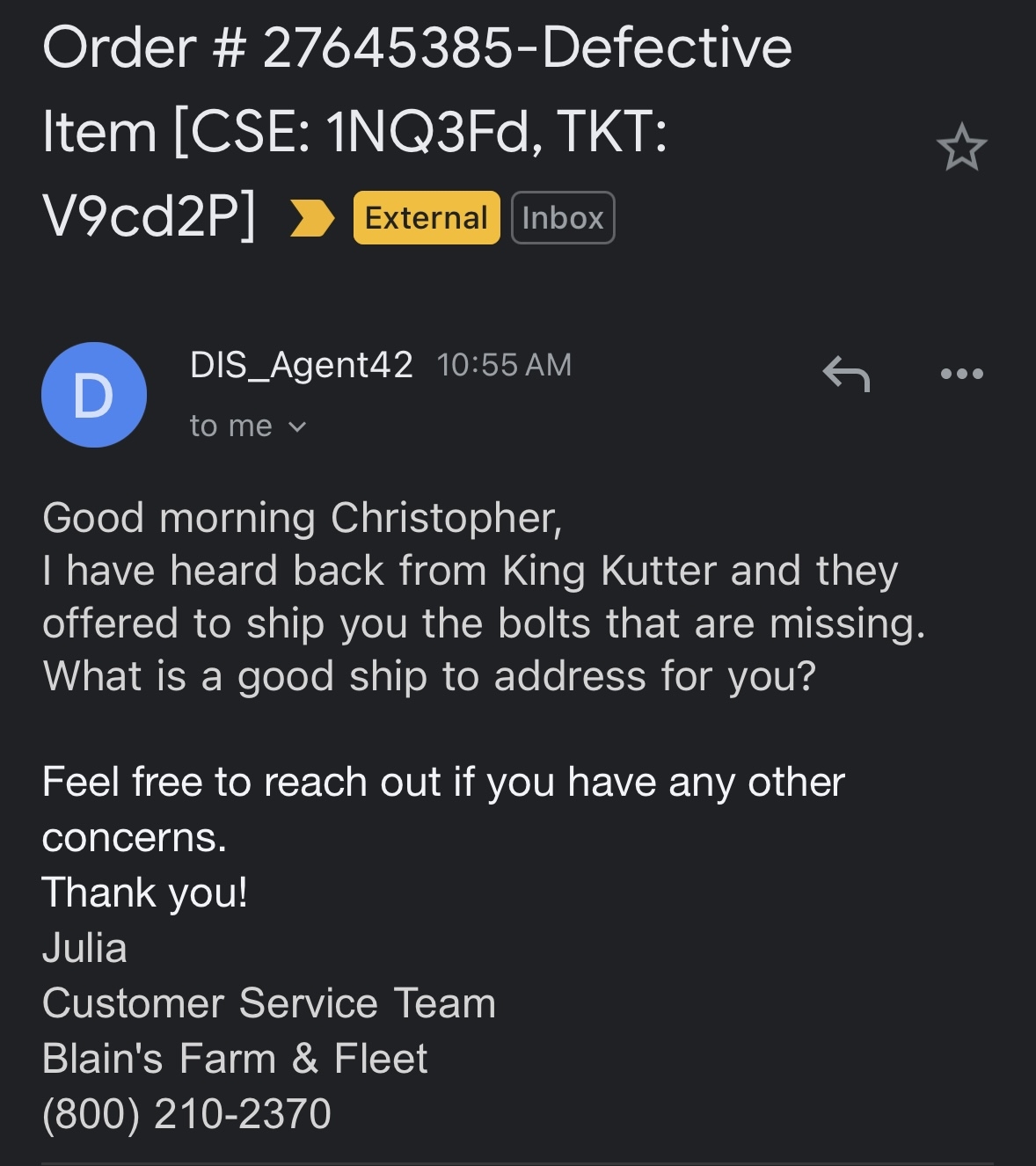Viewport: 1036px width, 1166px height.
Task: Reply using the arrow icon
Action: (846, 374)
